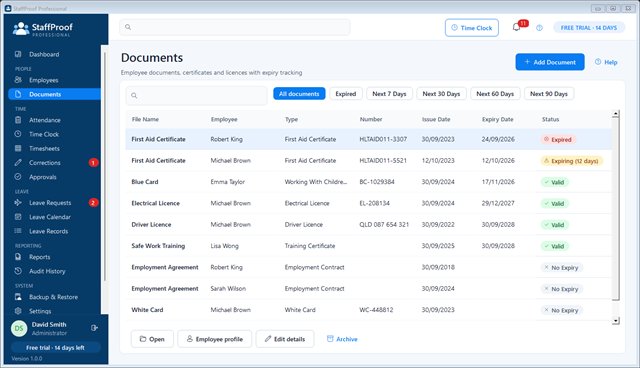Click the Employee profile button
The image size is (640, 368).
pos(215,339)
